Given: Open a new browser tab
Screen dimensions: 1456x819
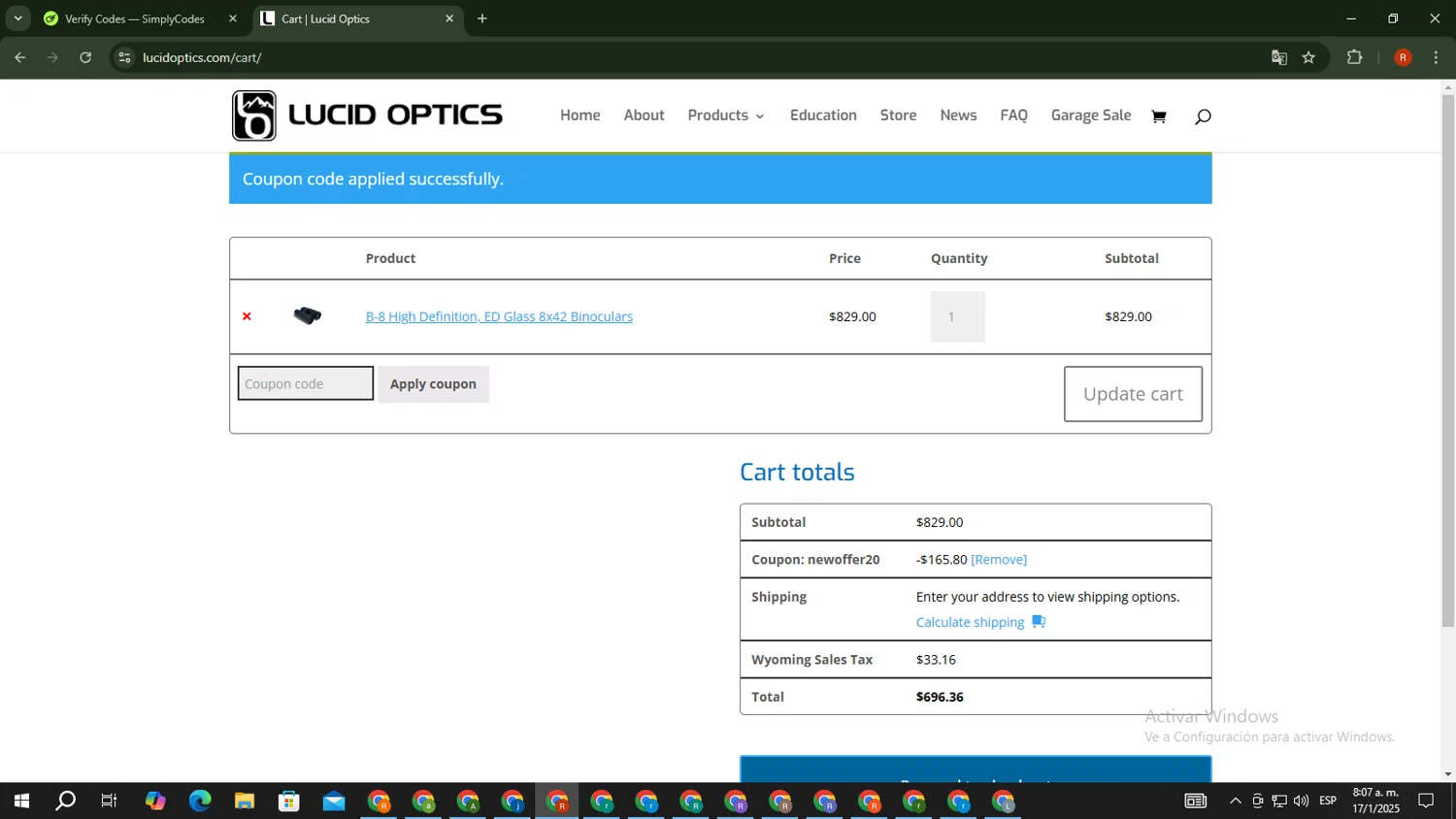Looking at the screenshot, I should [x=482, y=18].
